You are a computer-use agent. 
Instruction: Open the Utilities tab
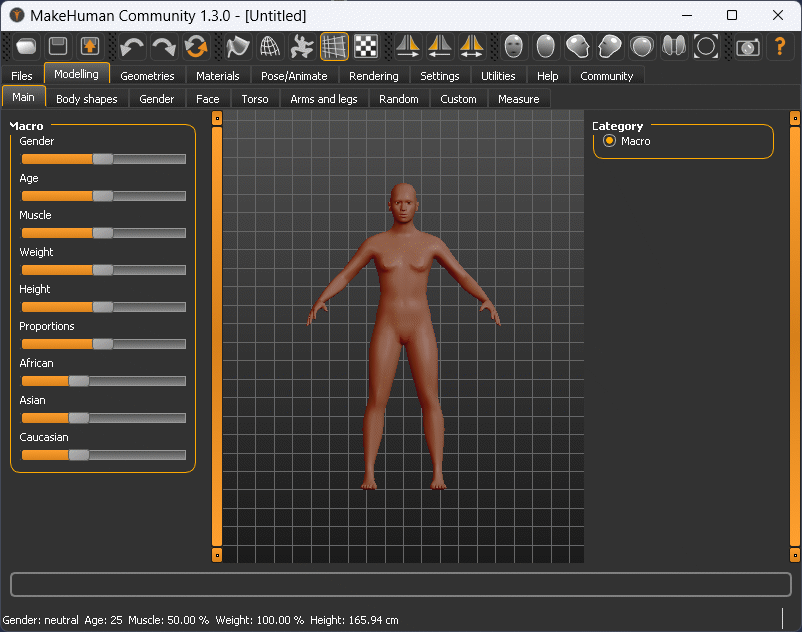(x=498, y=76)
